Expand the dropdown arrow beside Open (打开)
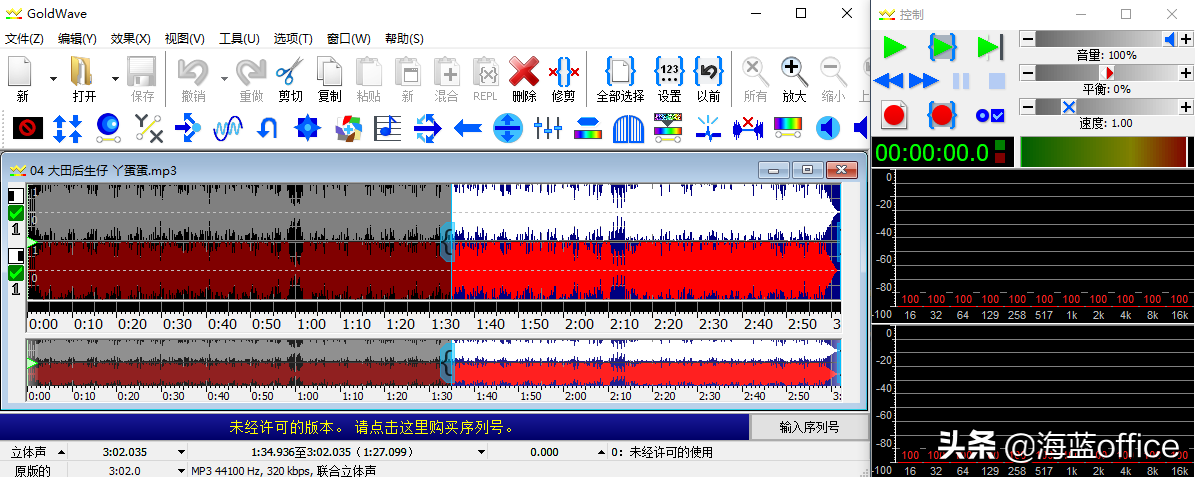The height and width of the screenshot is (477, 1195). click(115, 79)
